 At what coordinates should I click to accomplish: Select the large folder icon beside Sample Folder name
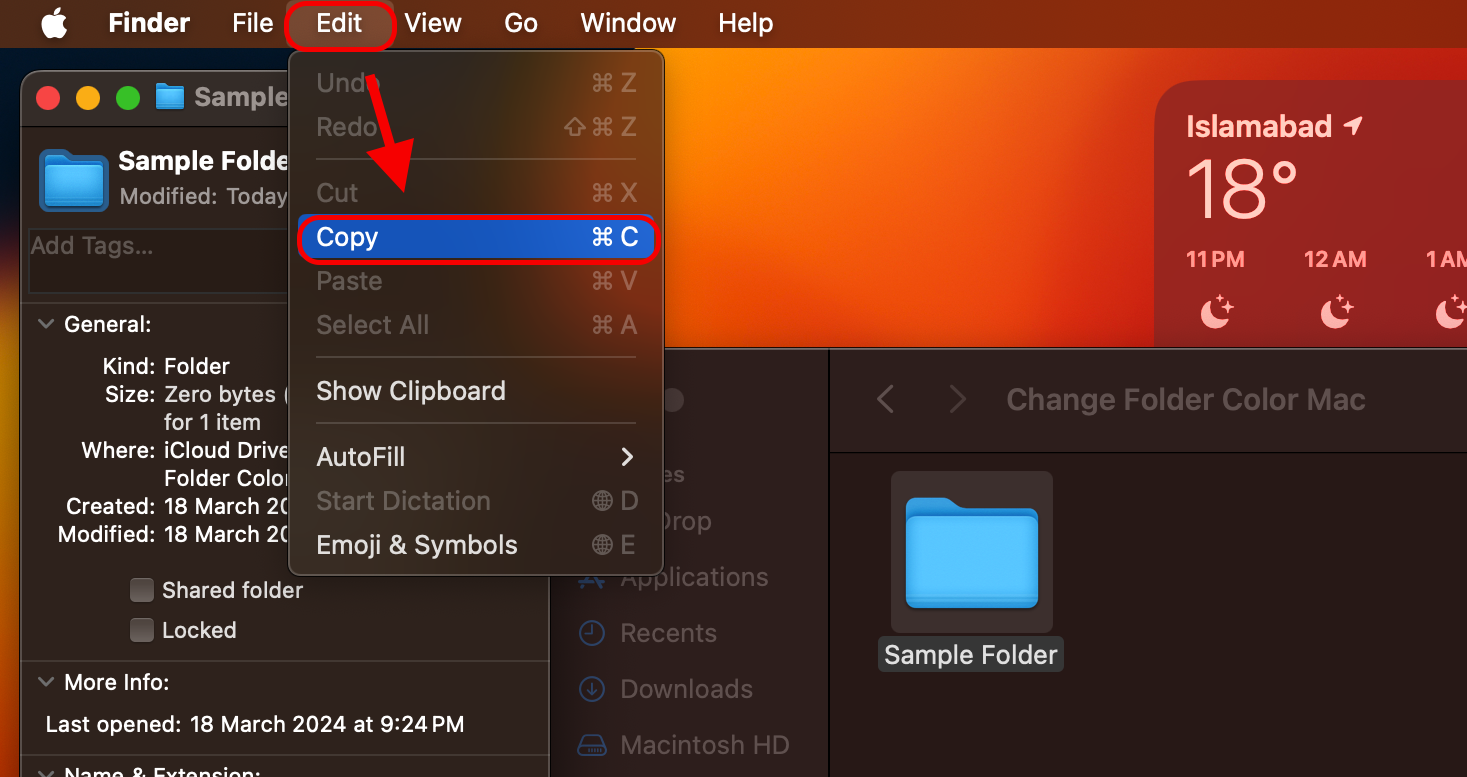(x=73, y=180)
